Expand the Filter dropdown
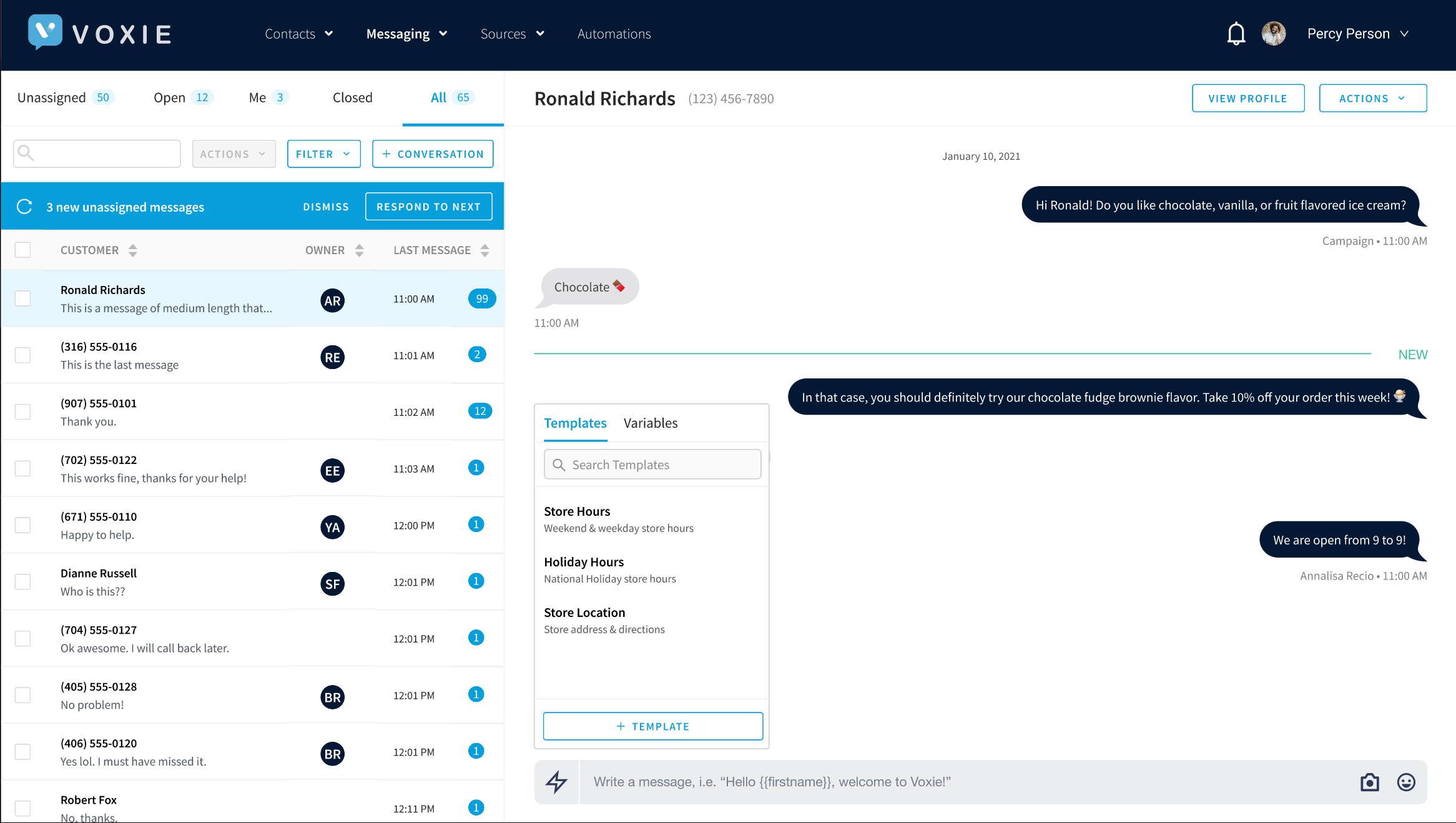Viewport: 1456px width, 823px height. click(323, 154)
